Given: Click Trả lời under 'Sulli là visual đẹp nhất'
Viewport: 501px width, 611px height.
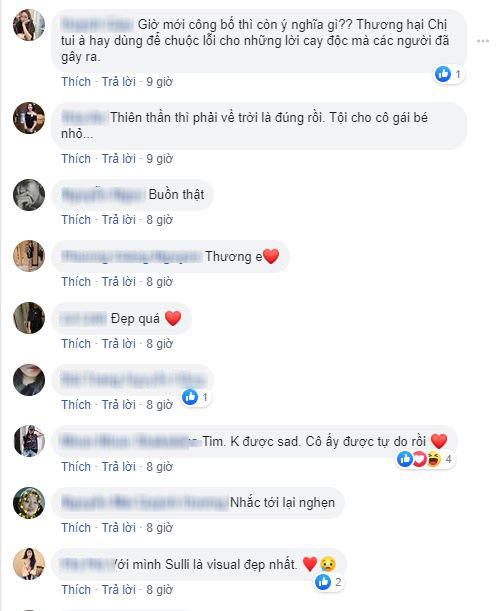Looking at the screenshot, I should (119, 590).
